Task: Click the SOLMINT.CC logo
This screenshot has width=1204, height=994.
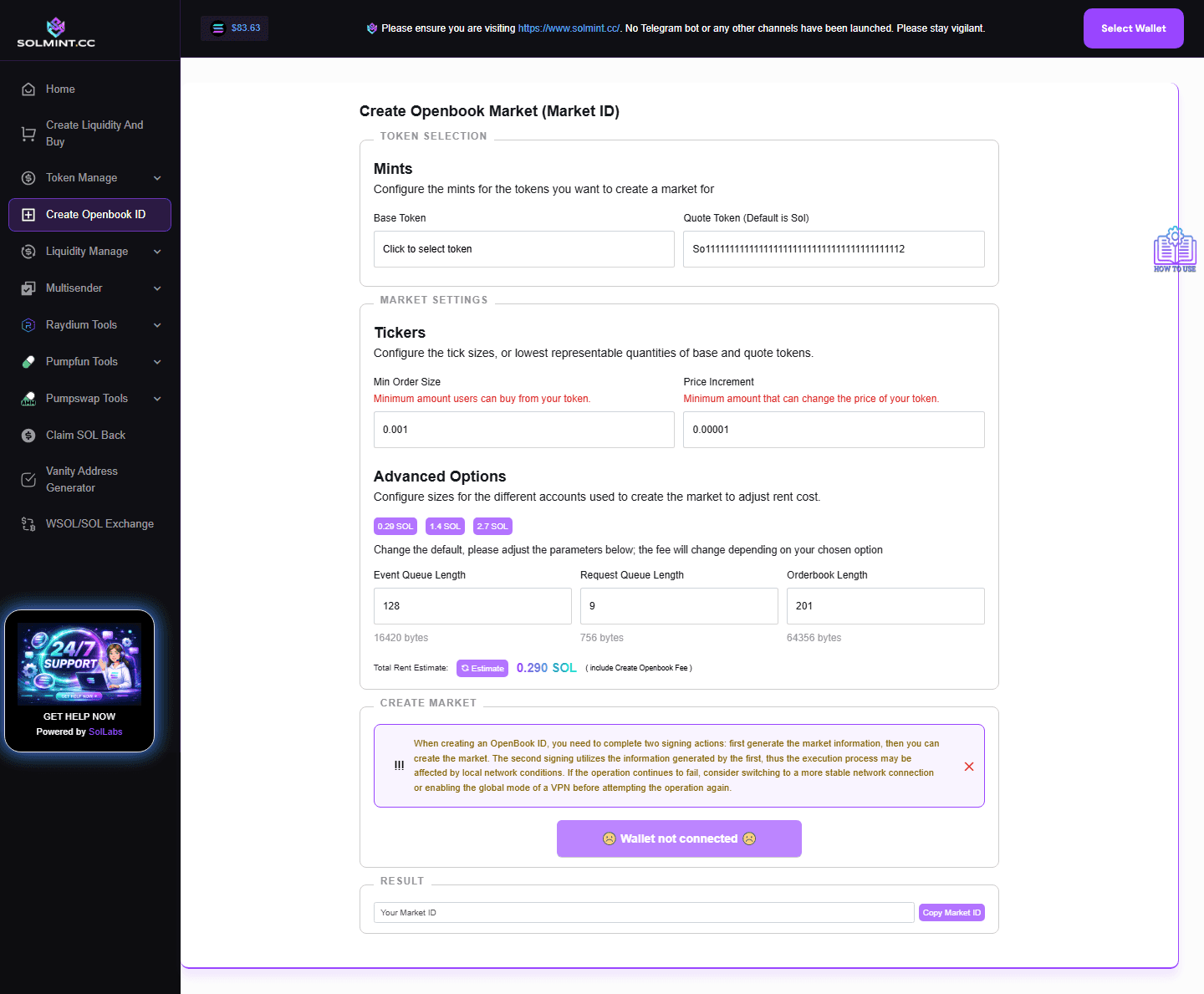Action: coord(55,30)
